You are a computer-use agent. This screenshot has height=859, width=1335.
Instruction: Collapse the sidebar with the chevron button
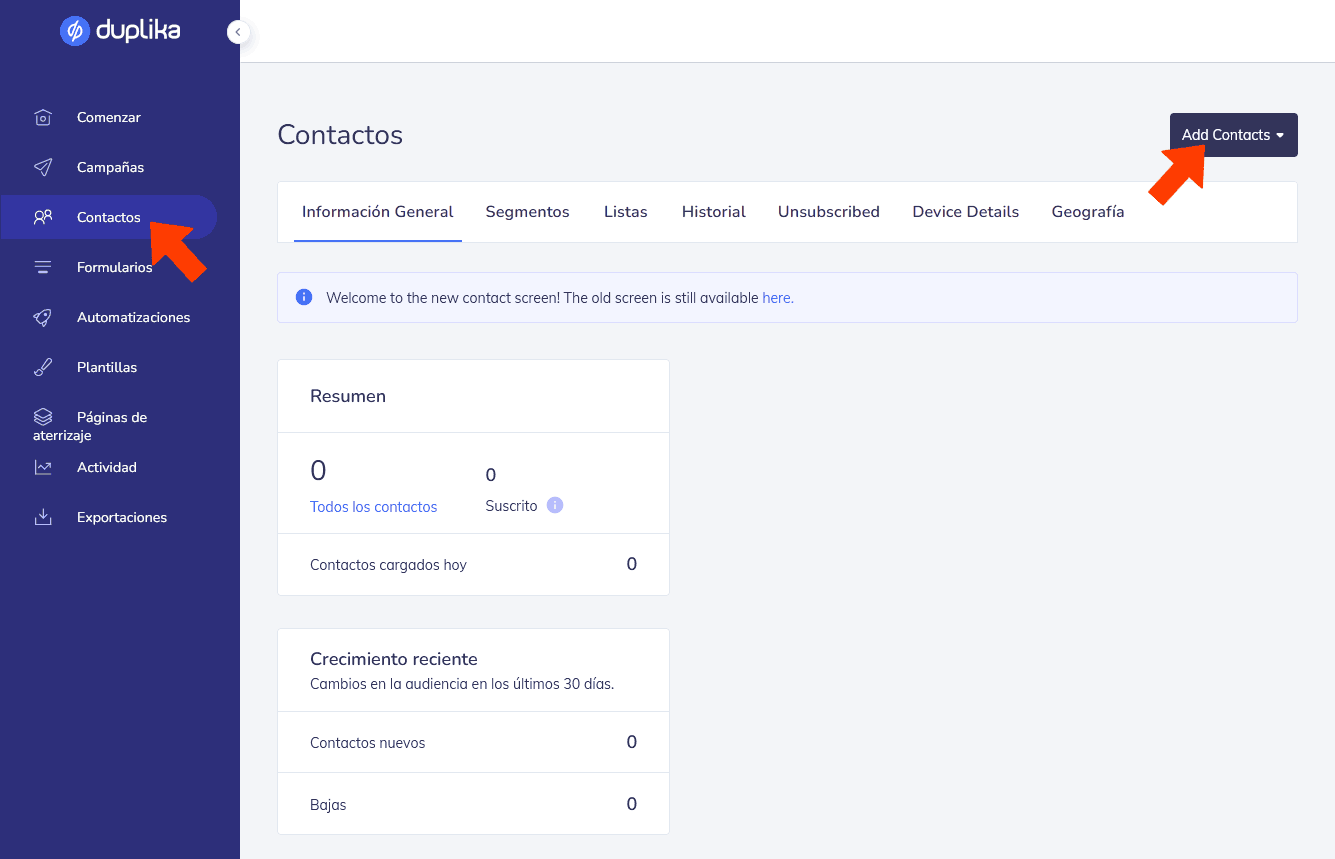238,32
